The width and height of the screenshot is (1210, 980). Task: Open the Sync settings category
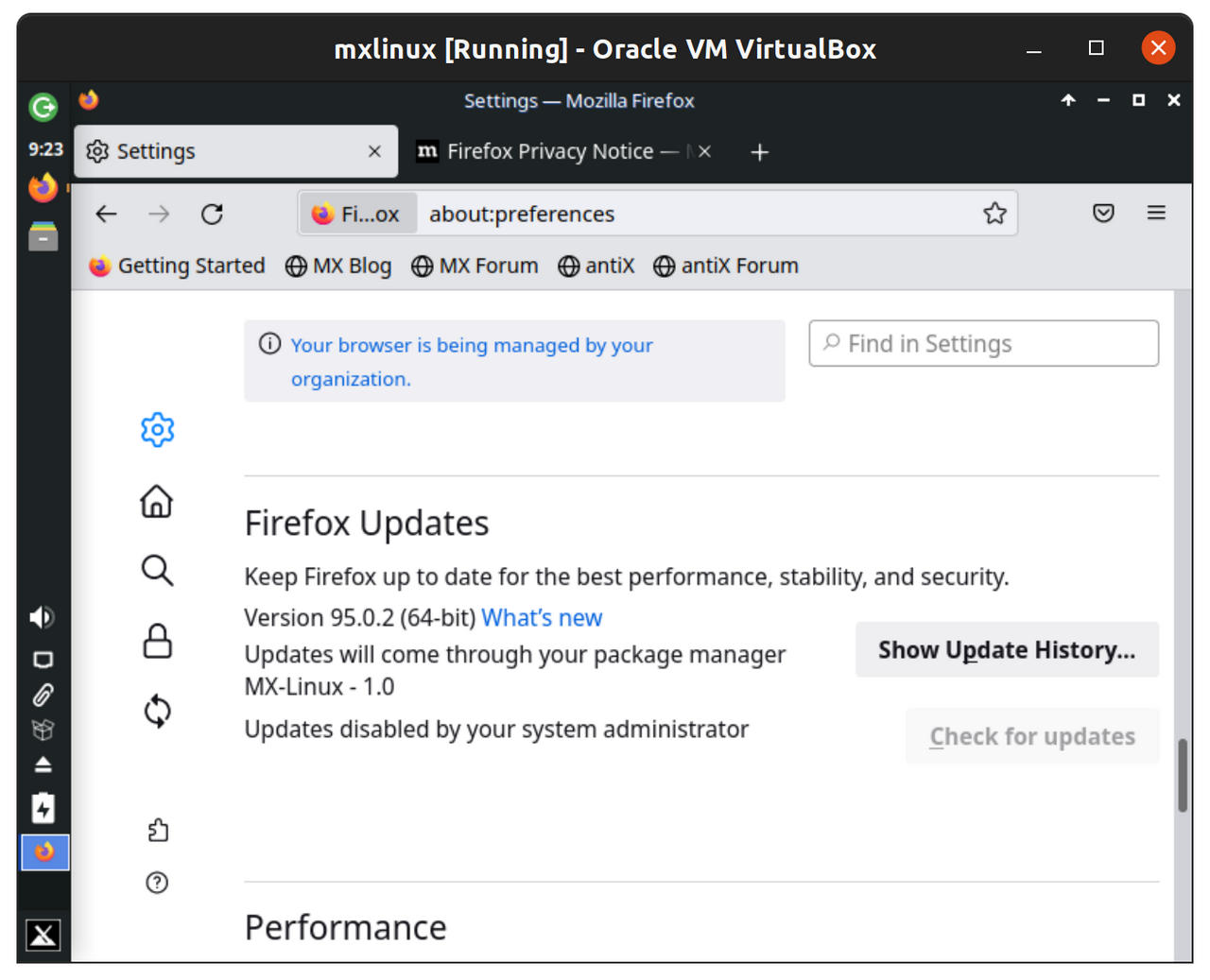click(x=157, y=711)
